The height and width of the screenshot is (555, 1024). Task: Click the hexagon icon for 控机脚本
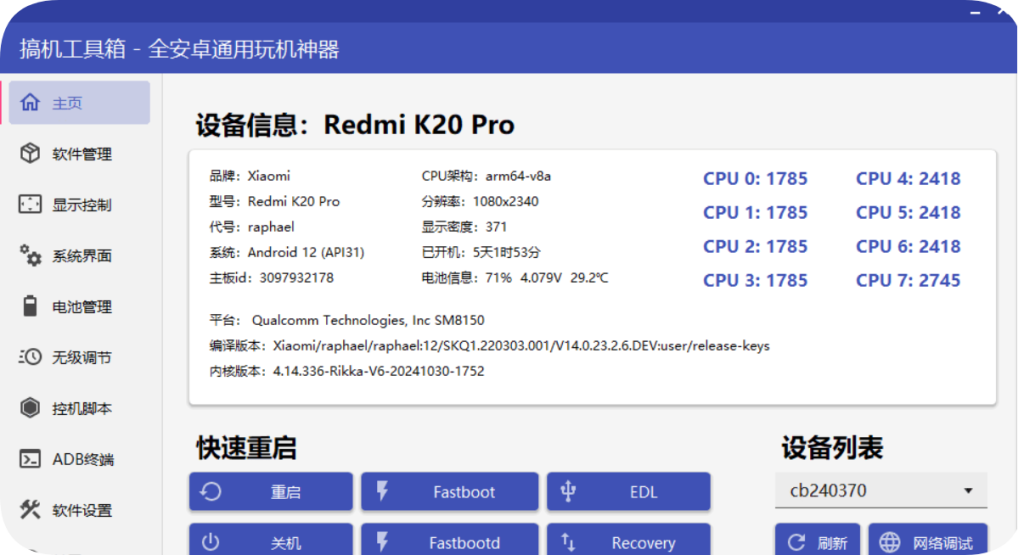[30, 408]
